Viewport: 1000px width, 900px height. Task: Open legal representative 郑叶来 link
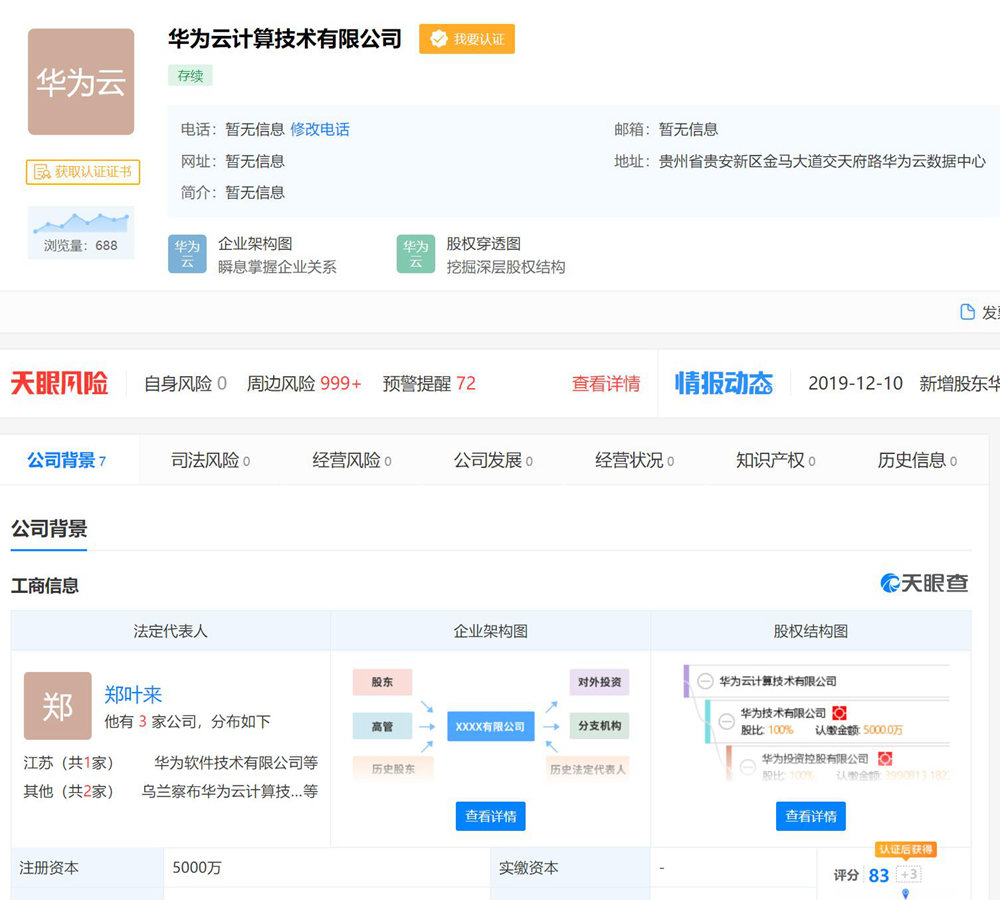click(x=133, y=695)
